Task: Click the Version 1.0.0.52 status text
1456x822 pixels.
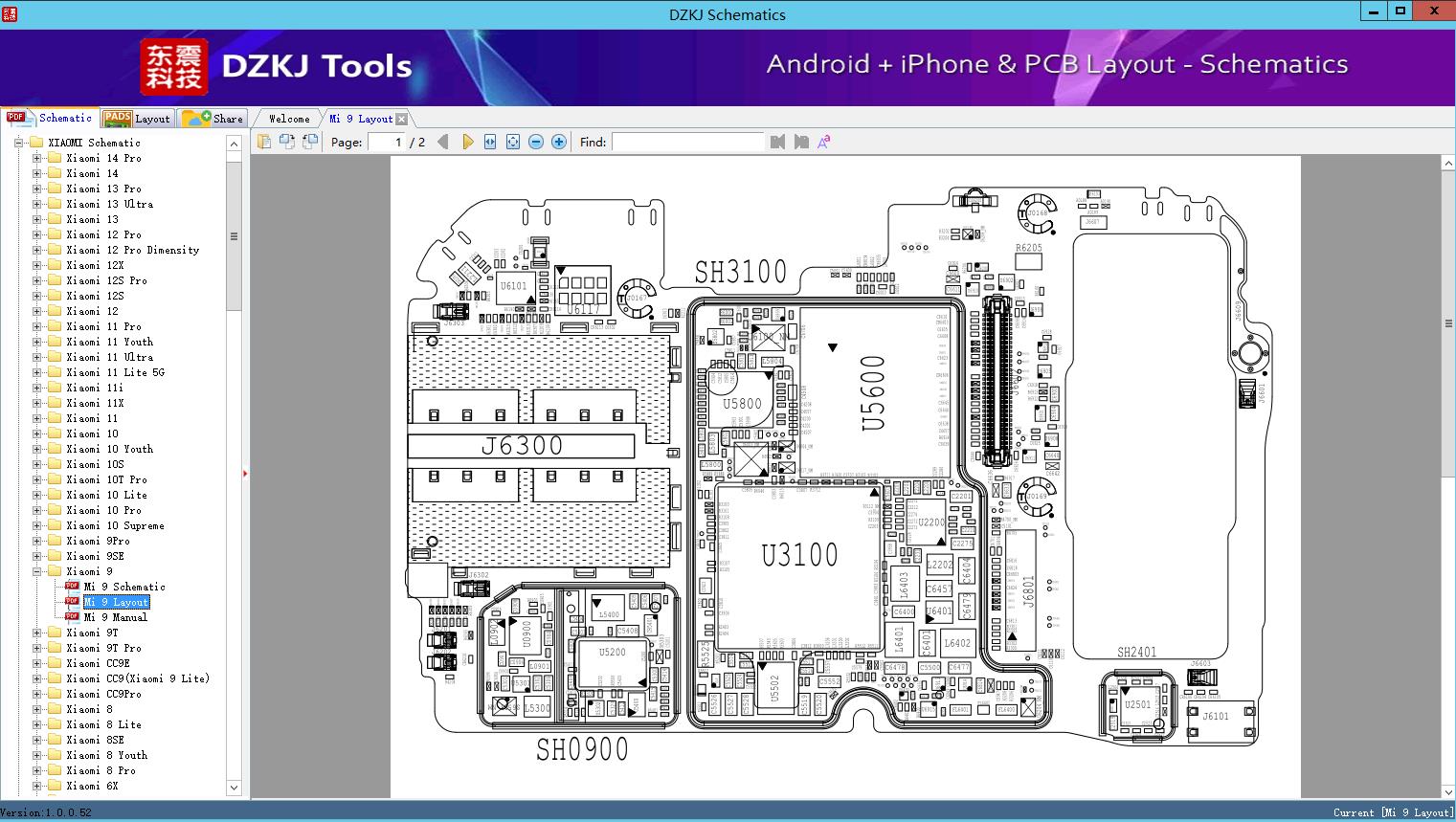Action: tap(46, 813)
